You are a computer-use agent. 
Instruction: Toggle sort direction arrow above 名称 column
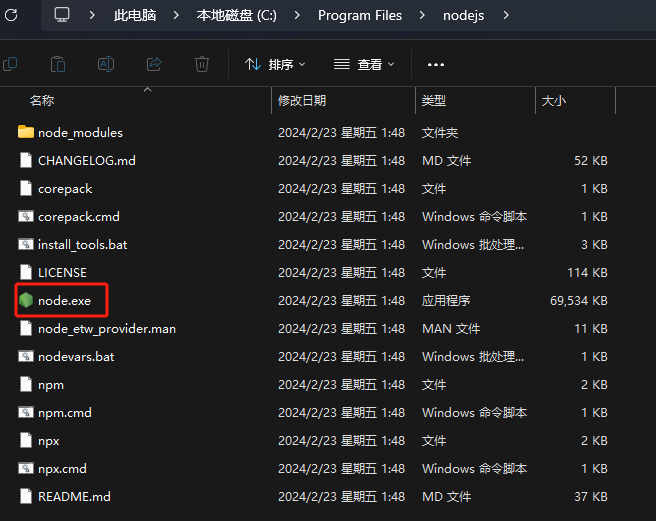coord(147,90)
